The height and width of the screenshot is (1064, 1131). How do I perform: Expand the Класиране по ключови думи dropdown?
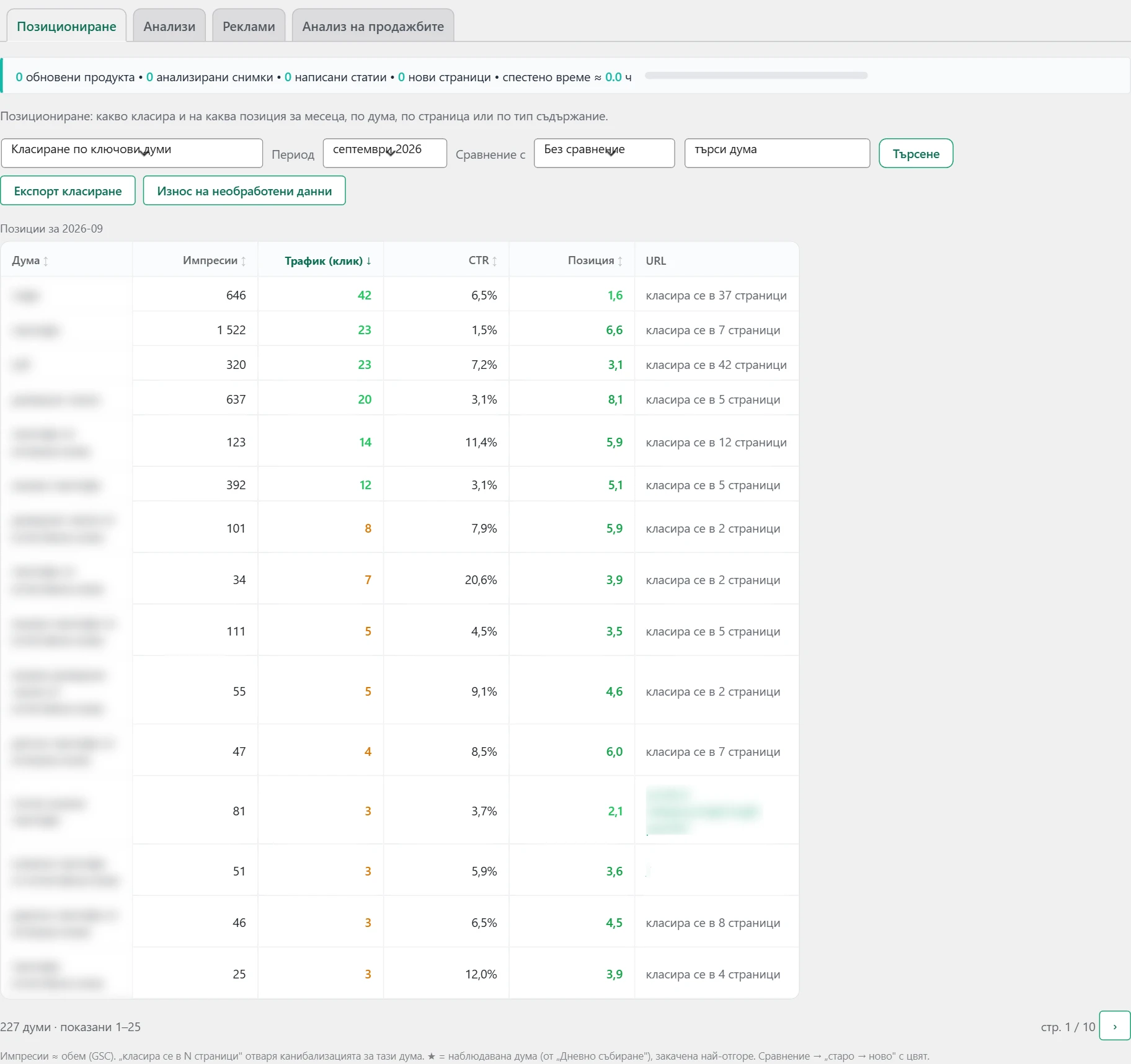[x=132, y=153]
